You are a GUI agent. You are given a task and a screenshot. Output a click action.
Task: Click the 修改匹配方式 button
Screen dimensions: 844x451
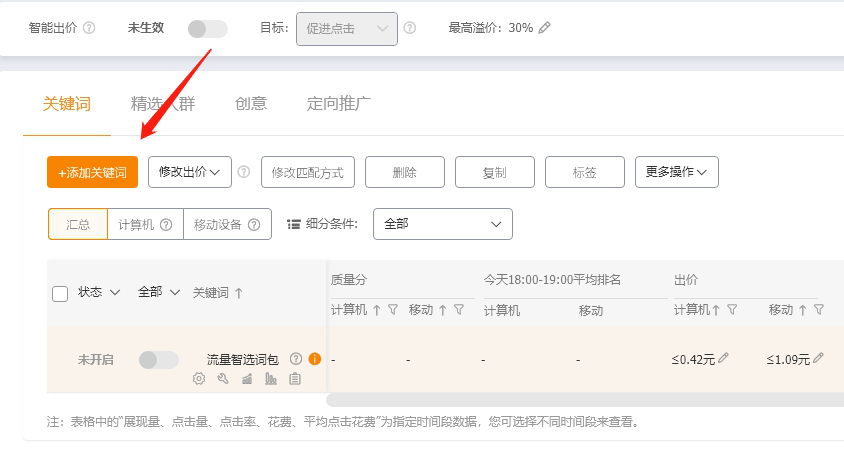point(307,172)
